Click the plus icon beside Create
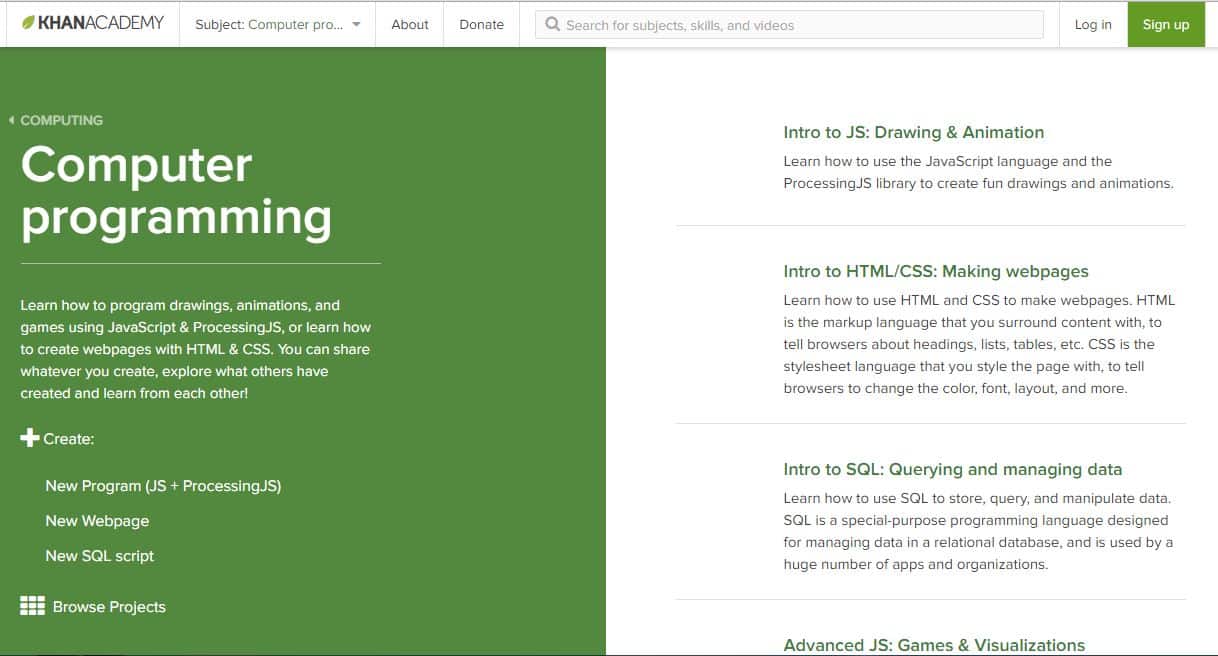The width and height of the screenshot is (1218, 656). [x=30, y=437]
